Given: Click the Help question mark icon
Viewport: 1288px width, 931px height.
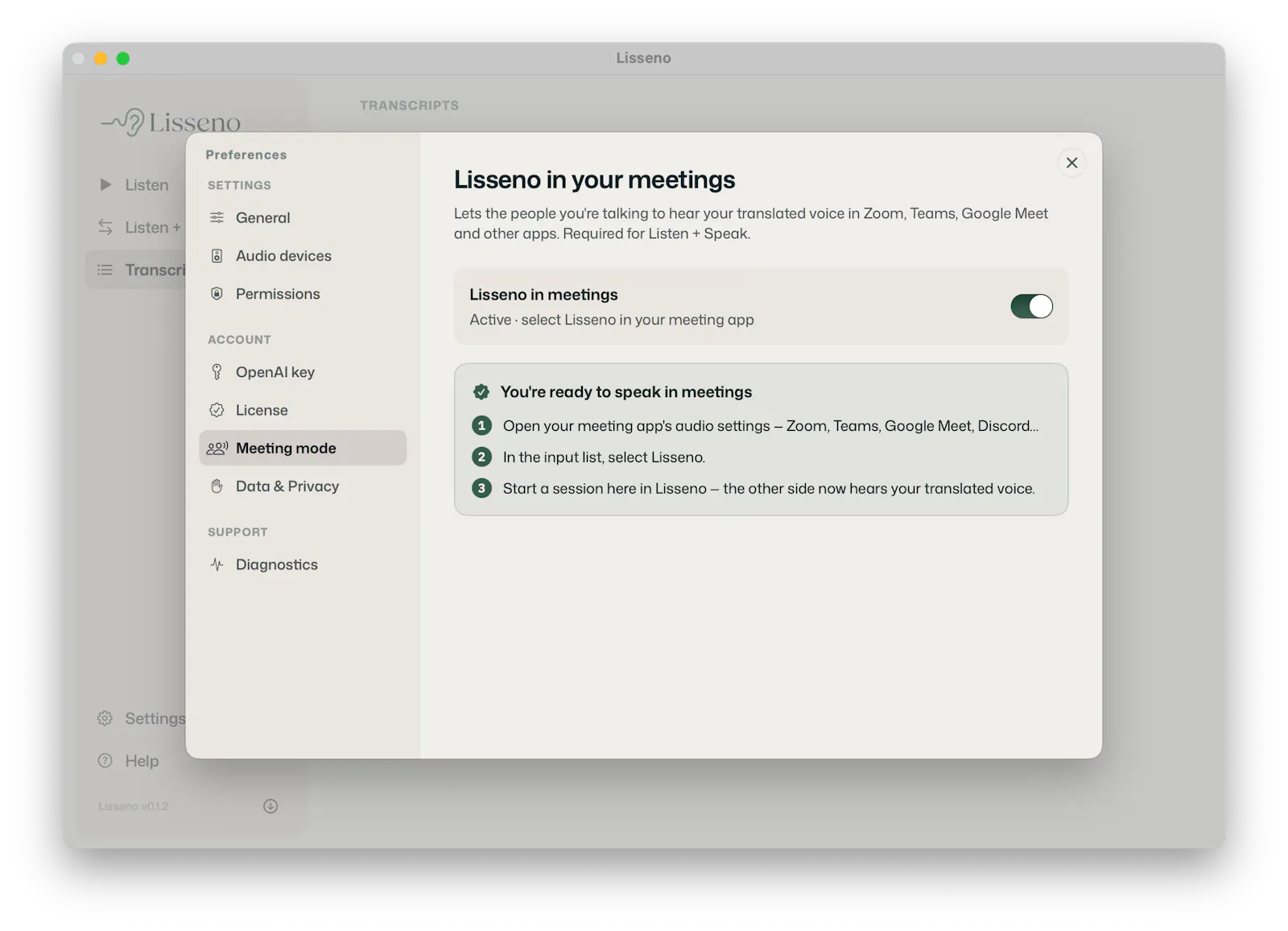Looking at the screenshot, I should tap(105, 760).
